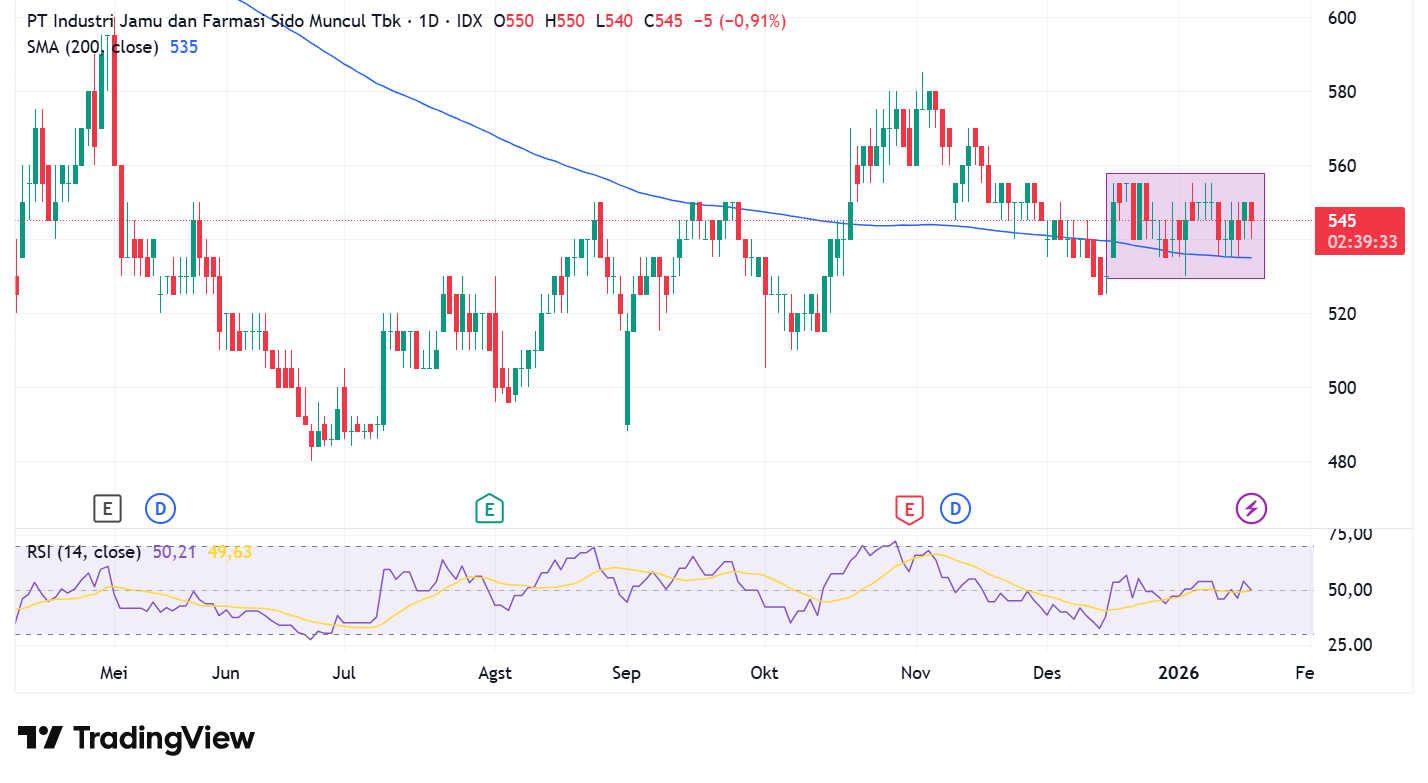Click the blue SMA value 535
The height and width of the screenshot is (783, 1428).
click(184, 46)
